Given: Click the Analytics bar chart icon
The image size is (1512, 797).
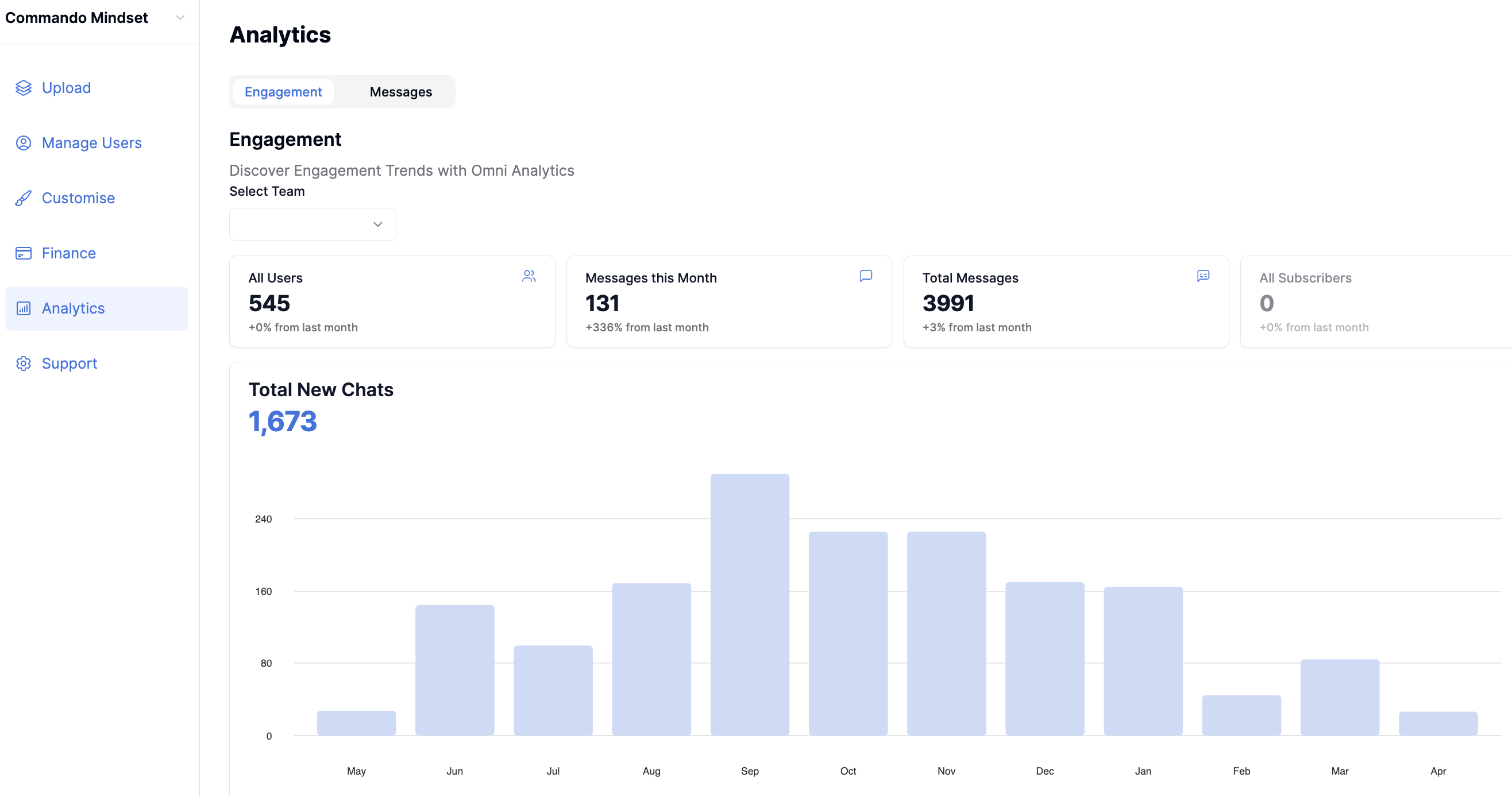Looking at the screenshot, I should pyautogui.click(x=24, y=309).
